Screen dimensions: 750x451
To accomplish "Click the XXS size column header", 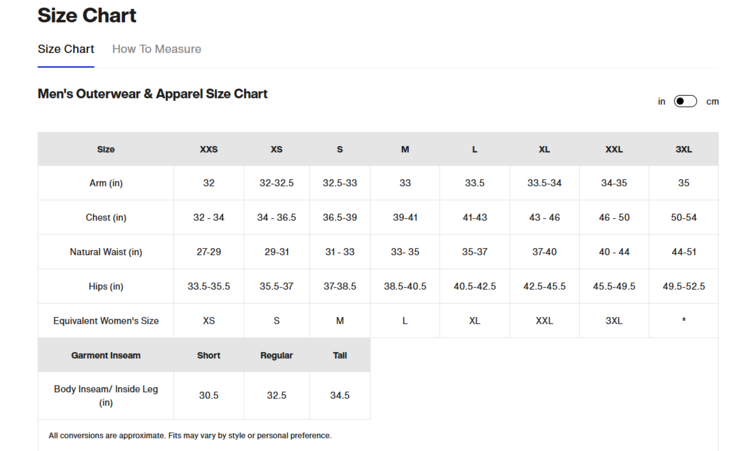I will point(208,149).
